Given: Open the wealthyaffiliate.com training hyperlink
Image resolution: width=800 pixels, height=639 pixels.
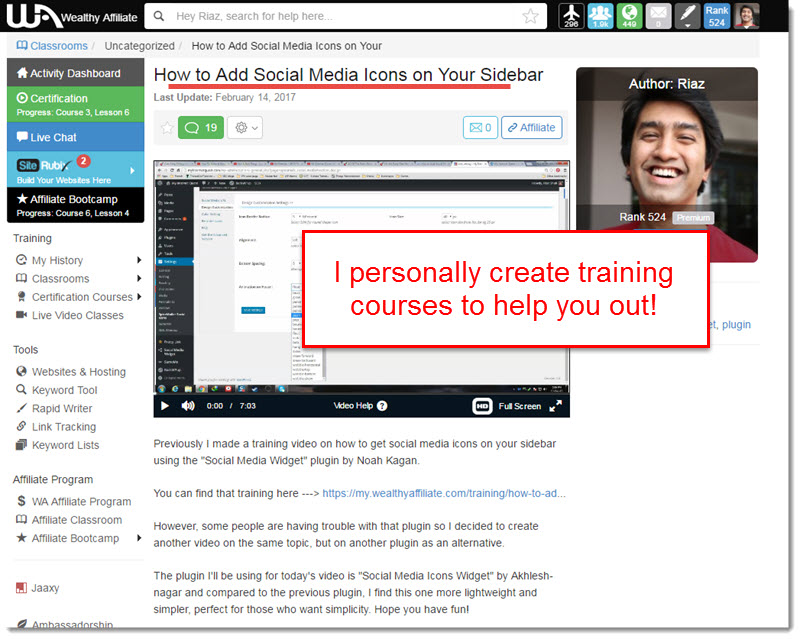Looking at the screenshot, I should pyautogui.click(x=444, y=493).
